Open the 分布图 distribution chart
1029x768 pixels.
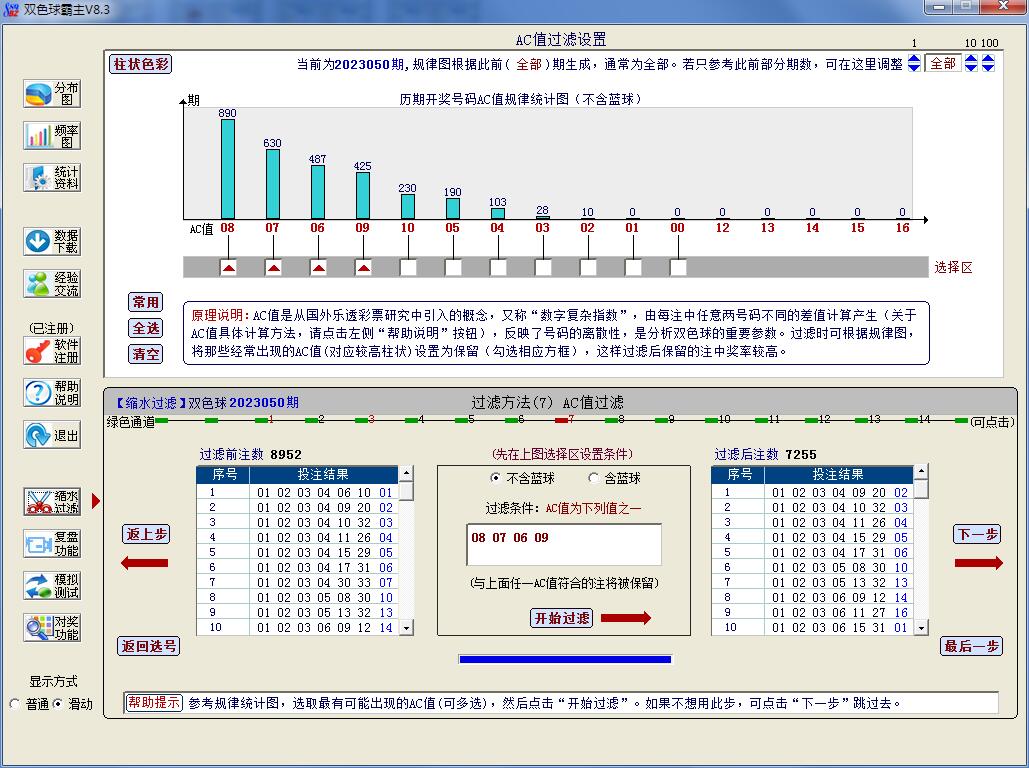coord(52,94)
